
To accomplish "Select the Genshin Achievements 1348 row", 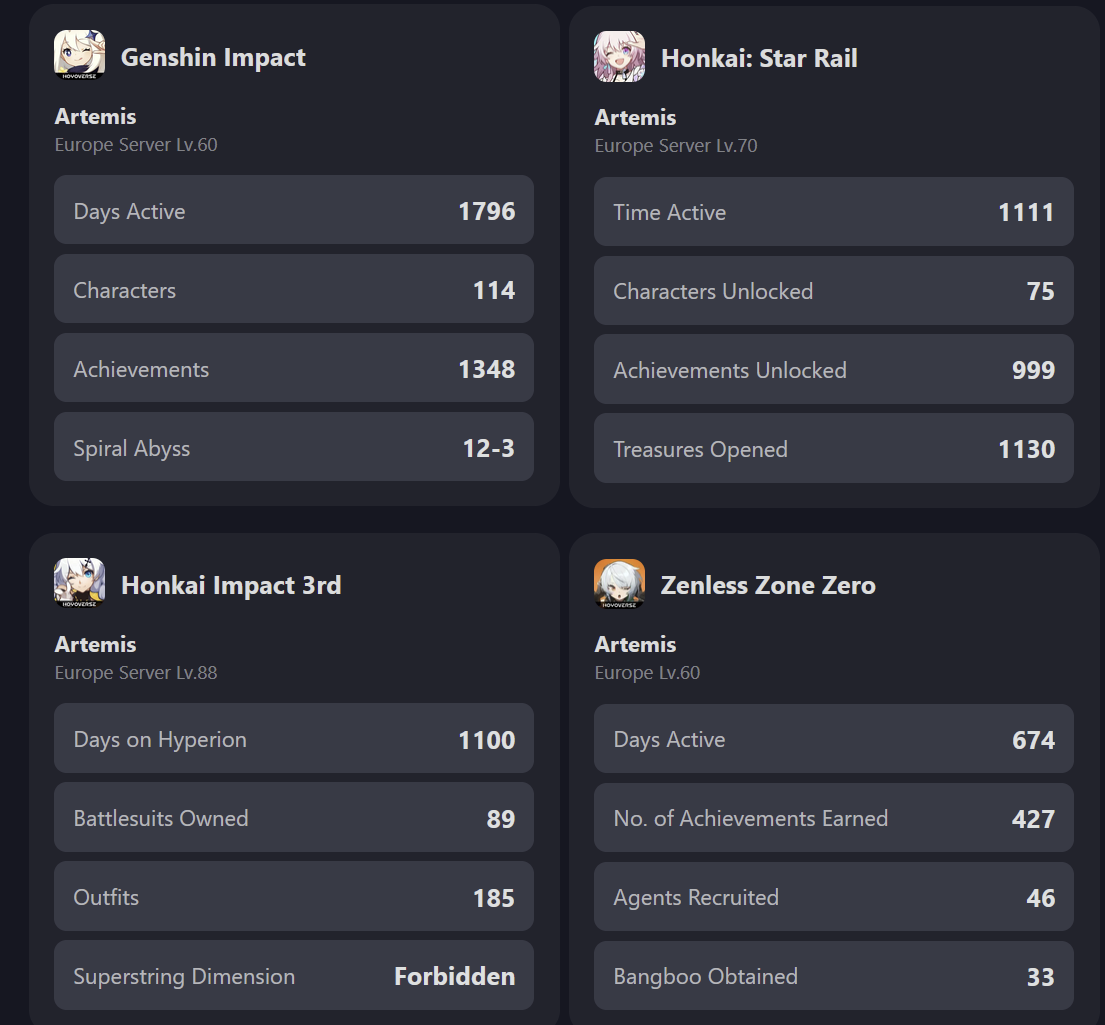I will [294, 368].
